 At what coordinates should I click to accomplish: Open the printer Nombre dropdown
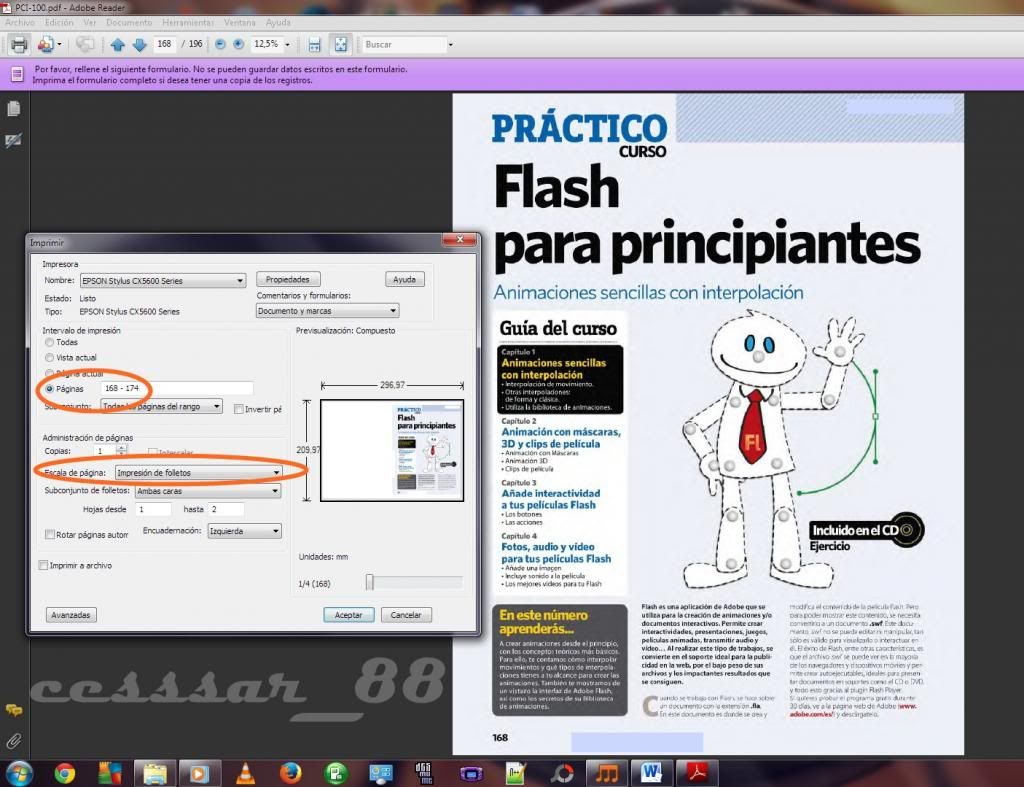pos(163,281)
